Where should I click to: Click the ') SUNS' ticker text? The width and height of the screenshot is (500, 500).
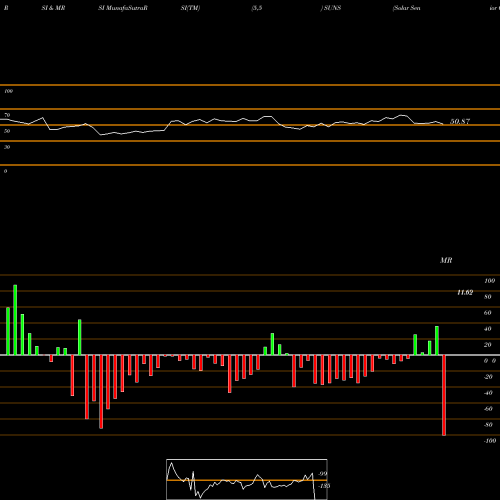tap(331, 8)
